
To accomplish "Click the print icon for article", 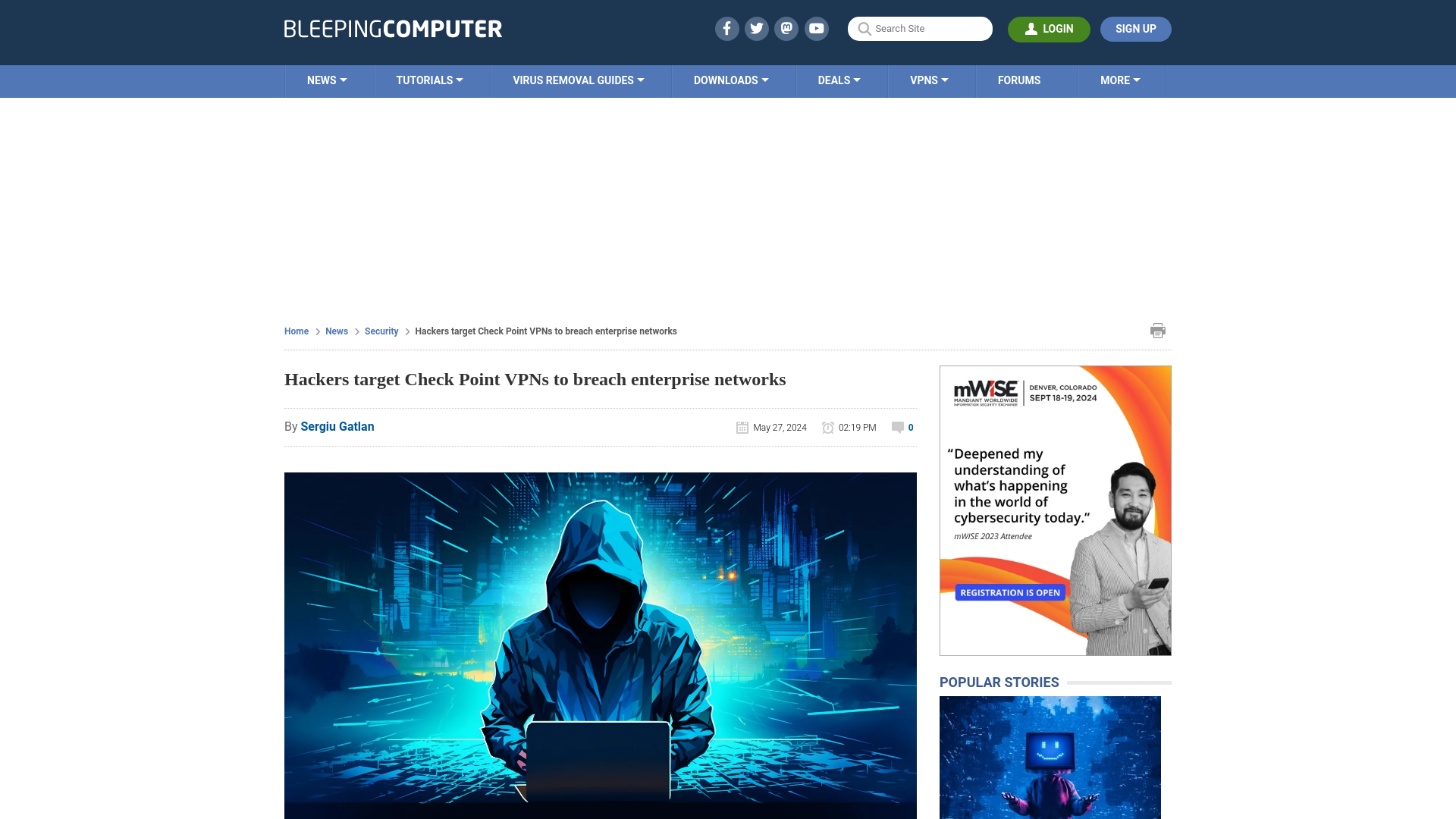I will point(1158,330).
